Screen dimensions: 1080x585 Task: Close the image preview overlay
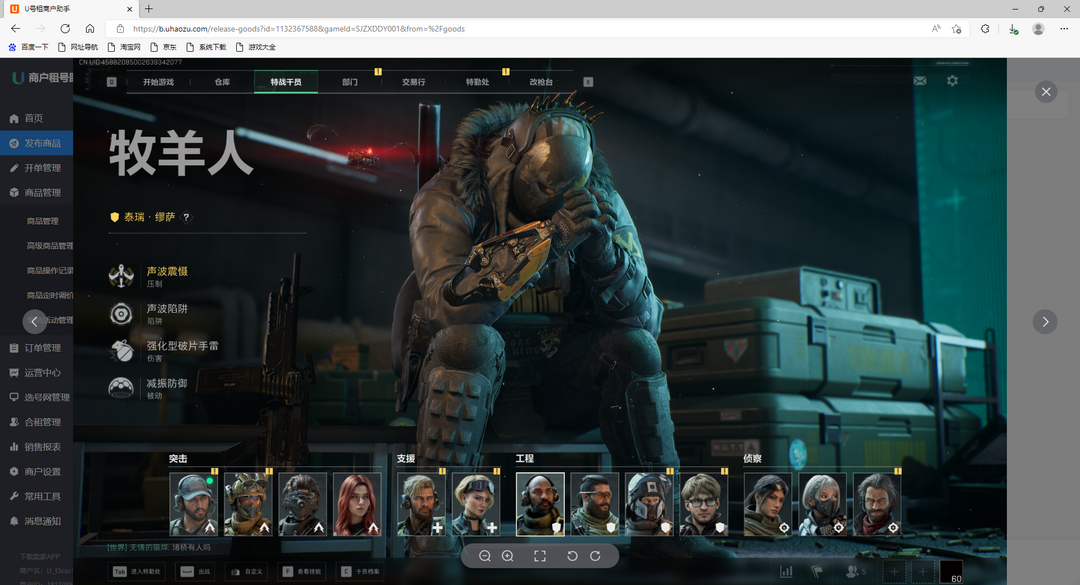pos(1046,92)
